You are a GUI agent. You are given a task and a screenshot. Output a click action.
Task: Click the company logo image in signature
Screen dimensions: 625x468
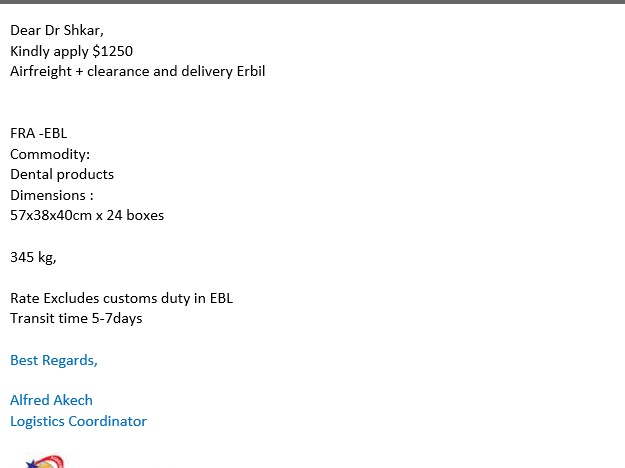(x=44, y=461)
